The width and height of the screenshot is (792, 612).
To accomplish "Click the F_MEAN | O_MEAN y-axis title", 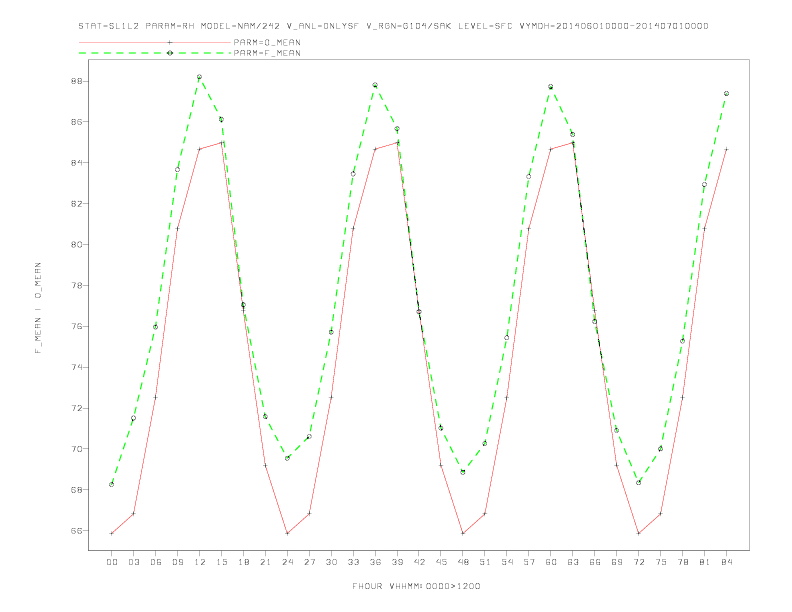I will pos(38,308).
